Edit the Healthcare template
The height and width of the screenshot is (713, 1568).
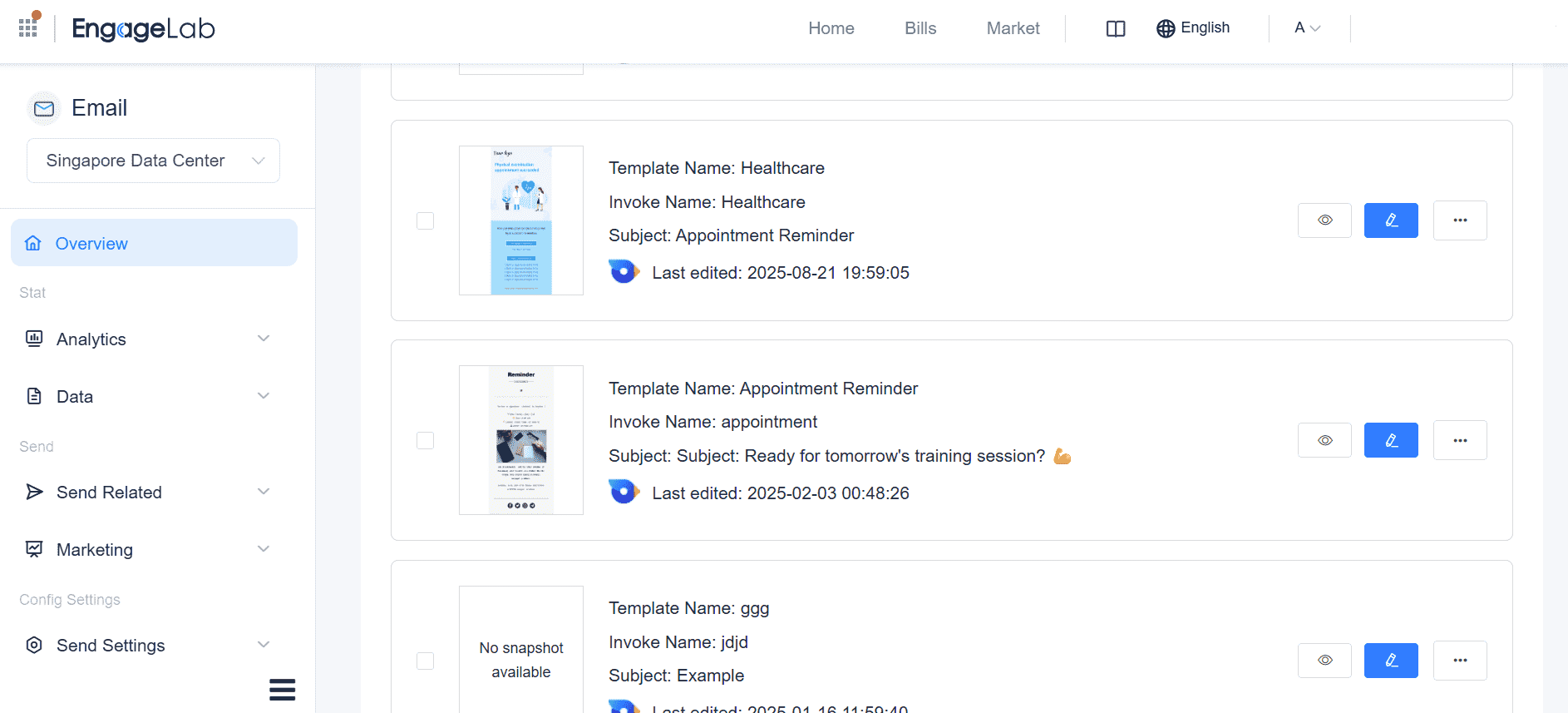tap(1391, 220)
